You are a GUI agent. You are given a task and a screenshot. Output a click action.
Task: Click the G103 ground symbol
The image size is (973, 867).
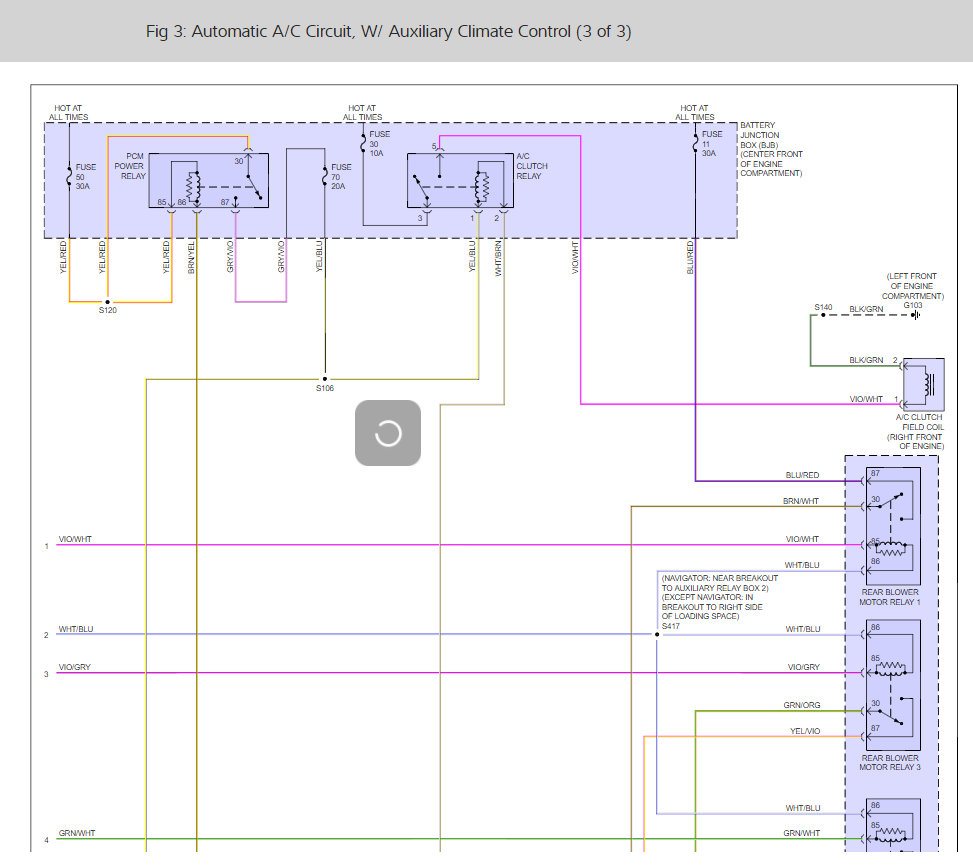pyautogui.click(x=915, y=315)
